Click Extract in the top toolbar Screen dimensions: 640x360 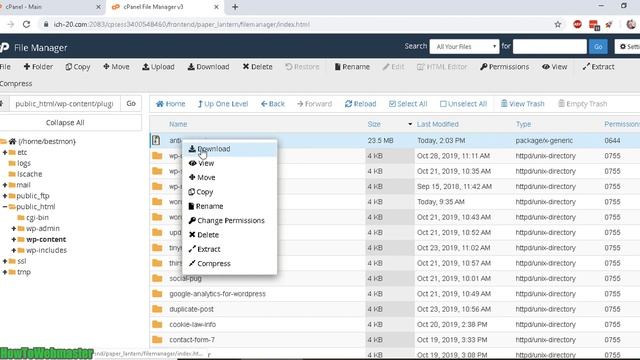coord(598,67)
